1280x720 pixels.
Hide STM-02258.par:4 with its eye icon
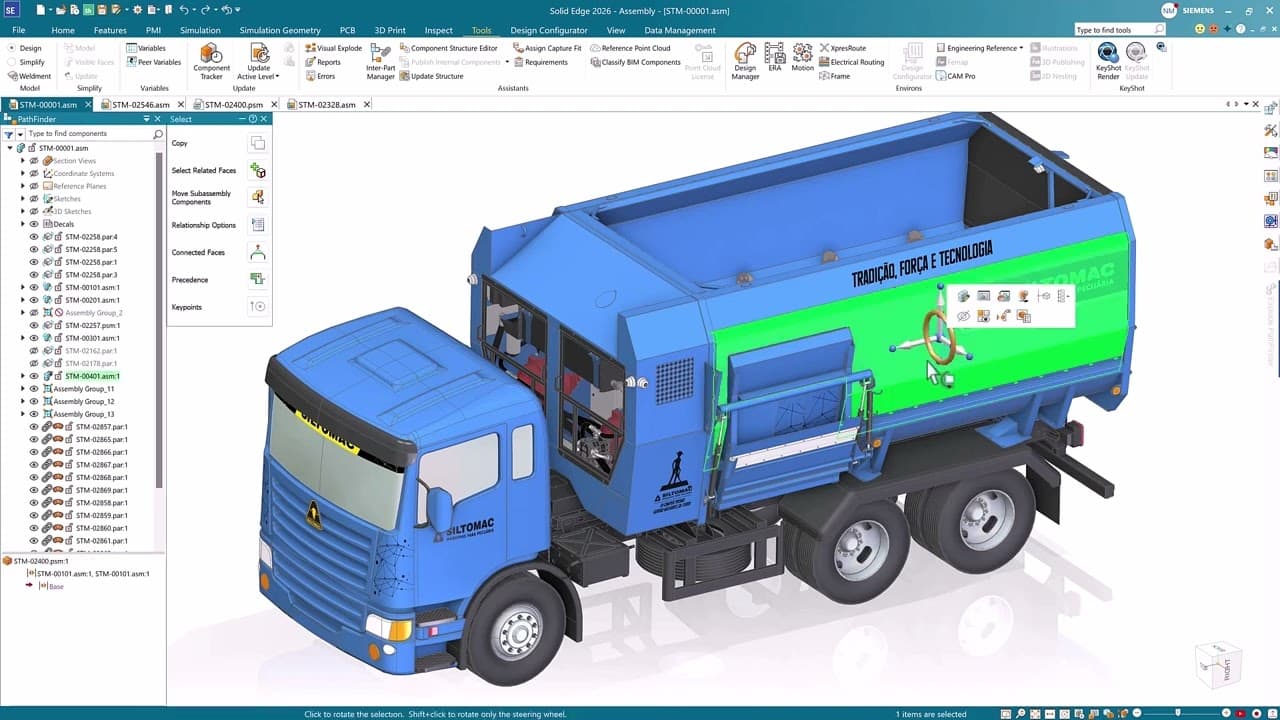pyautogui.click(x=34, y=237)
